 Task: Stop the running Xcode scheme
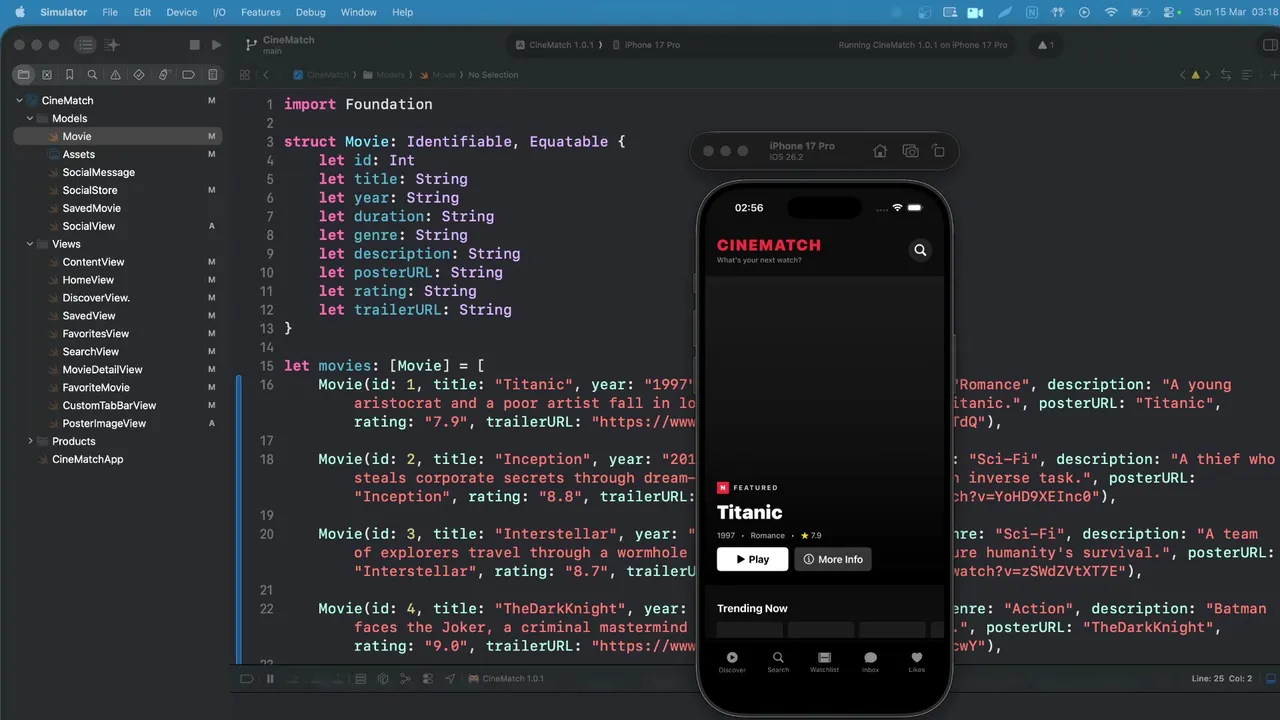coord(195,45)
